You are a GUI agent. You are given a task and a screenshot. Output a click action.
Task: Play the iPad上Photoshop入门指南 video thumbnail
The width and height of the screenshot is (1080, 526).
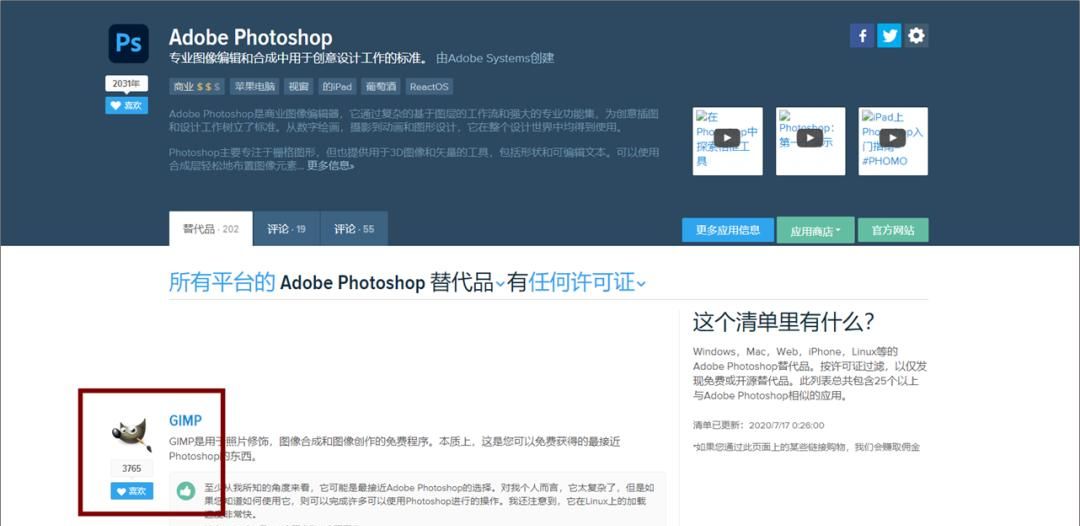coord(893,141)
